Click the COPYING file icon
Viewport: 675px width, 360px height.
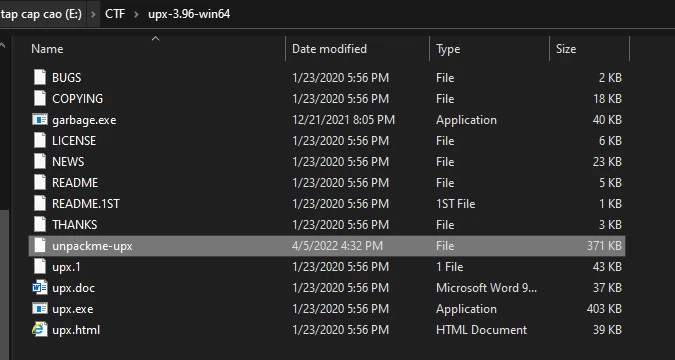point(40,99)
